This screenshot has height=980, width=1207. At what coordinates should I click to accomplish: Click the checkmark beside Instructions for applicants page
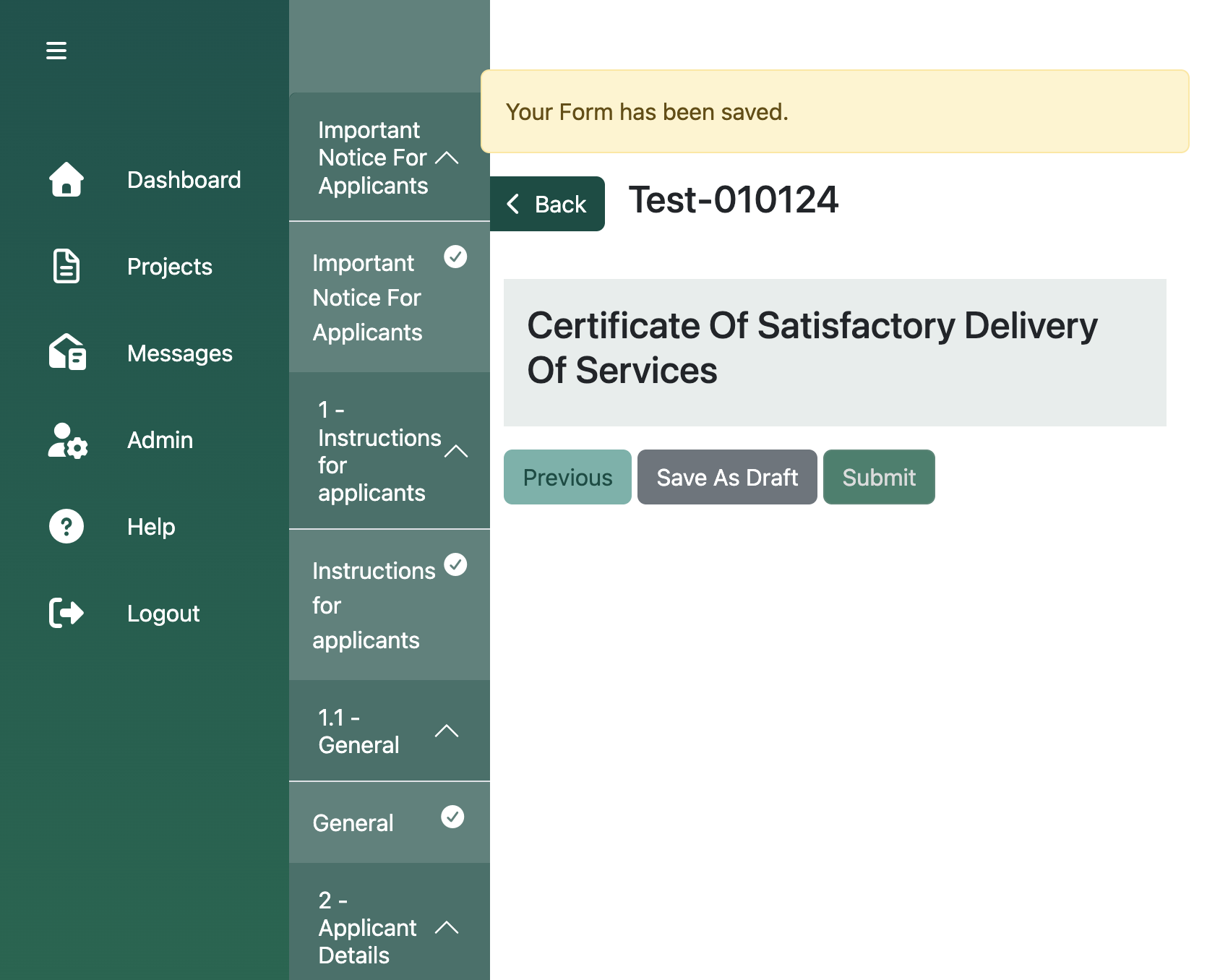tap(455, 564)
